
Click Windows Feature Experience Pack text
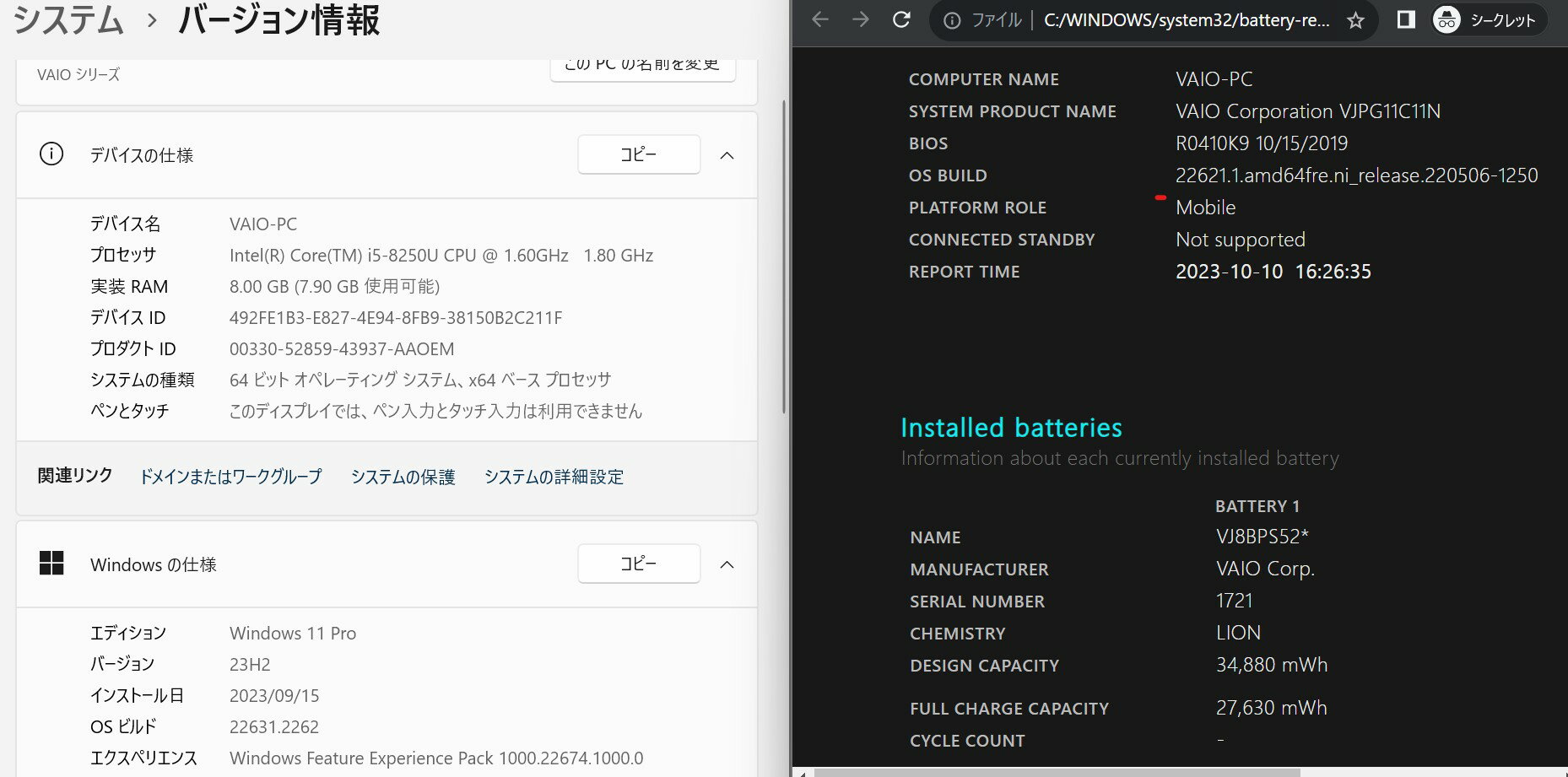point(436,758)
